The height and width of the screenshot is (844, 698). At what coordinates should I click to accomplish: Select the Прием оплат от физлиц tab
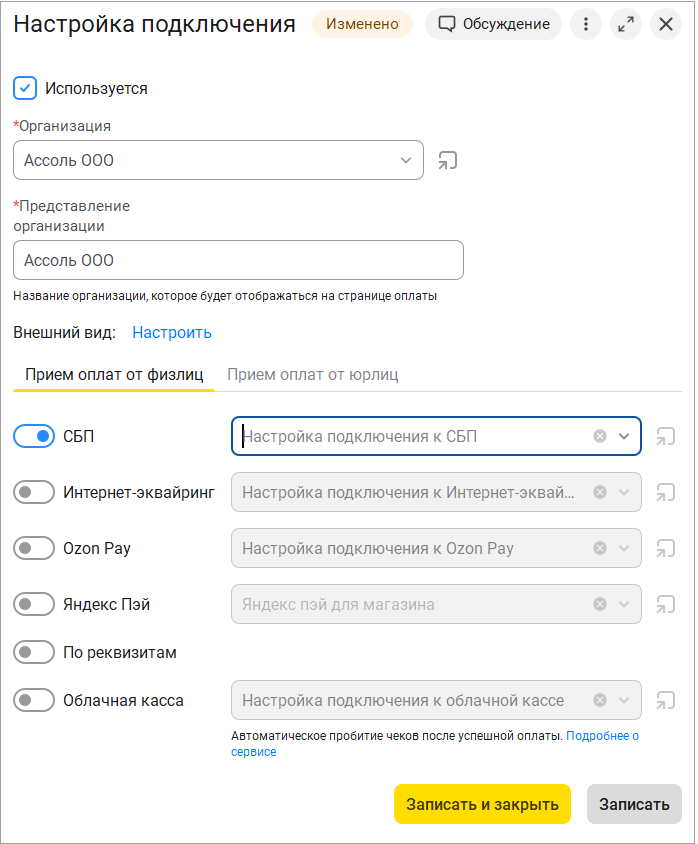pos(114,375)
